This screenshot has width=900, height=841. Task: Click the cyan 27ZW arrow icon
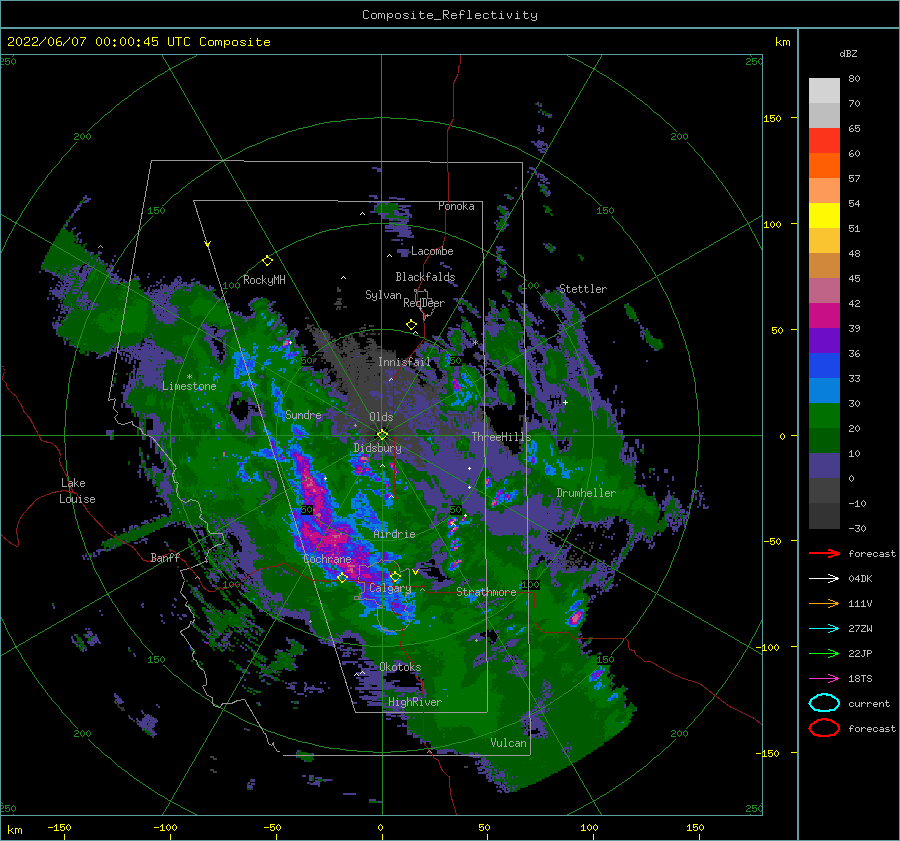coord(824,629)
